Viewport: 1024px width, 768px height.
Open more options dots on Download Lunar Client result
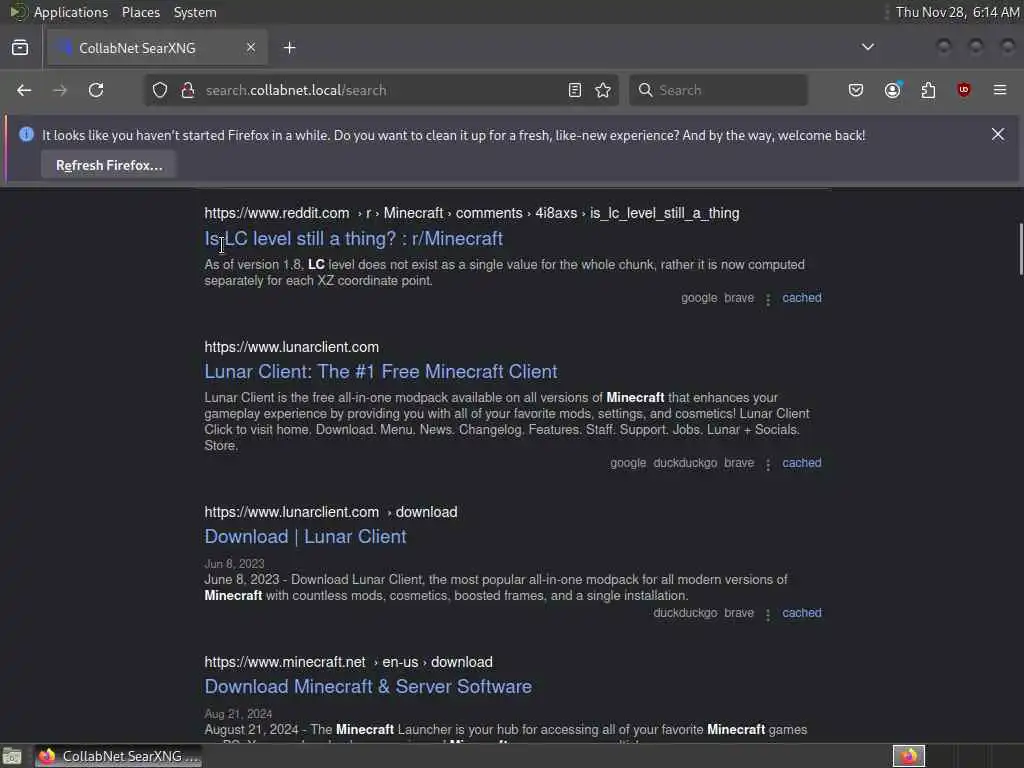[768, 615]
